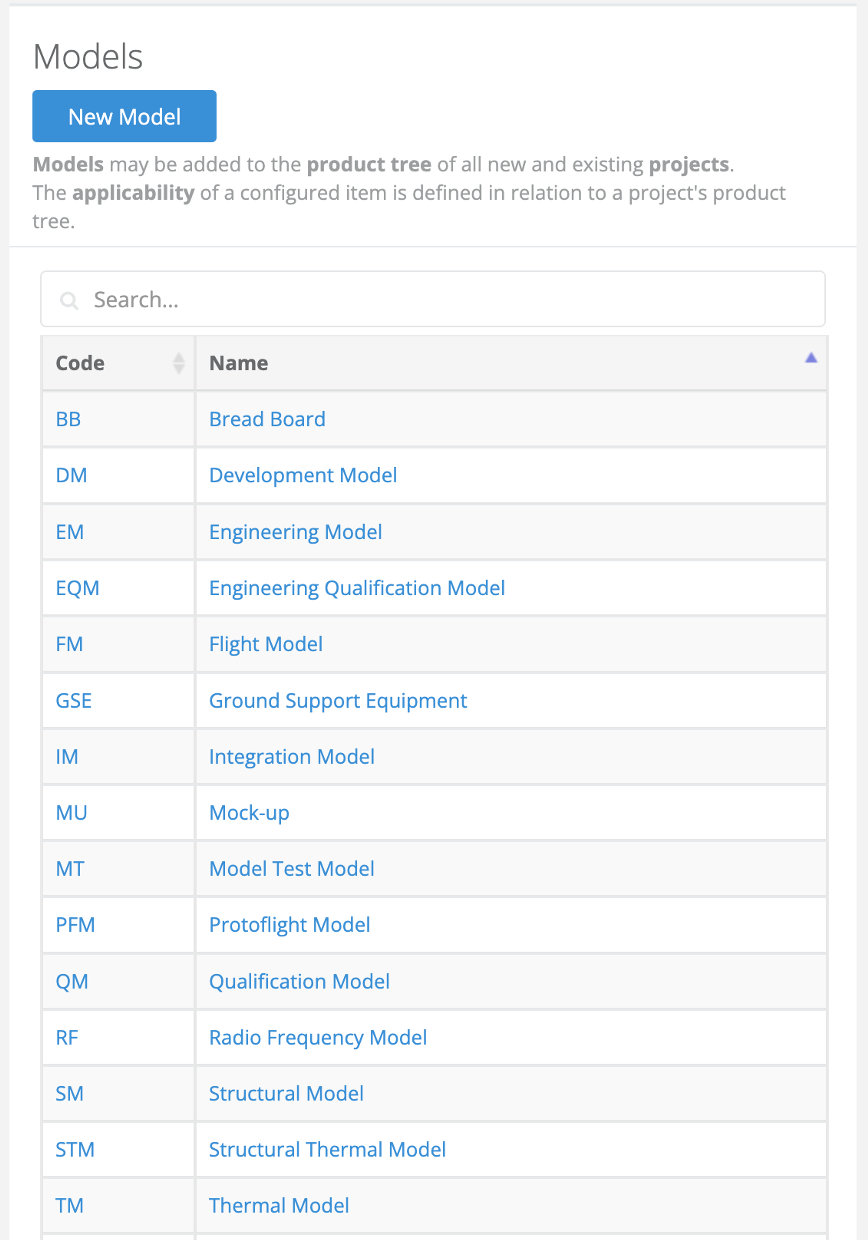Screen dimensions: 868x1240
Task: Open the Integration Model link
Action: (x=291, y=757)
